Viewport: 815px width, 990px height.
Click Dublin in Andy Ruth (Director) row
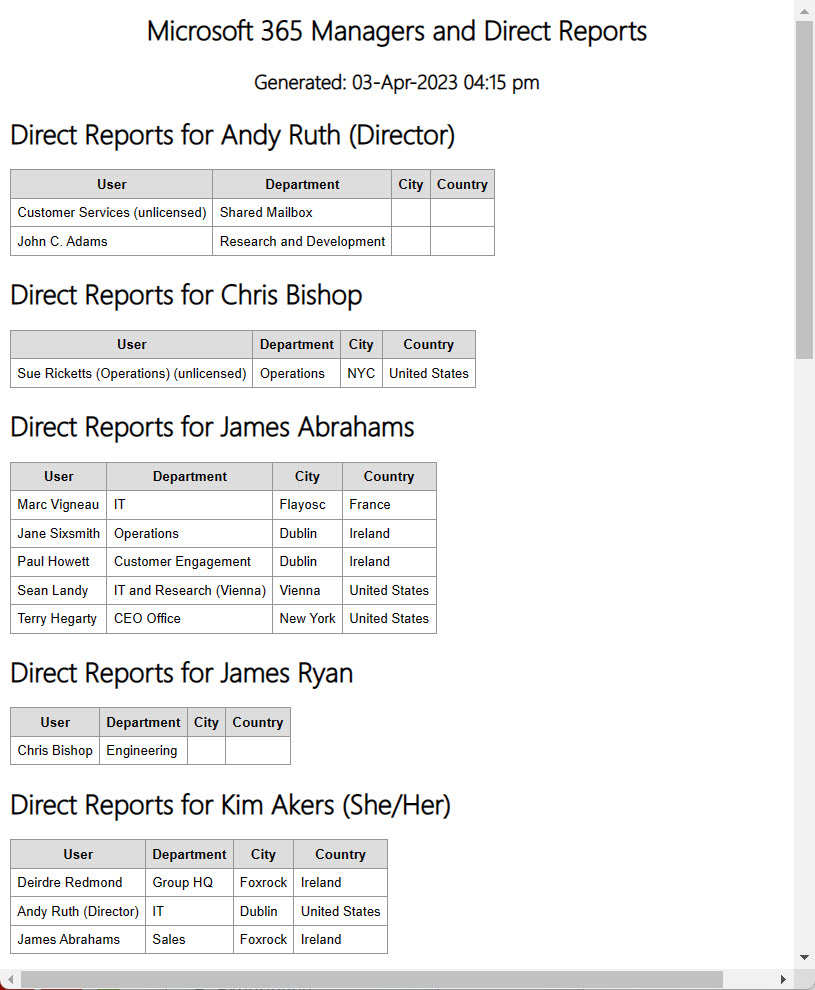click(x=263, y=912)
